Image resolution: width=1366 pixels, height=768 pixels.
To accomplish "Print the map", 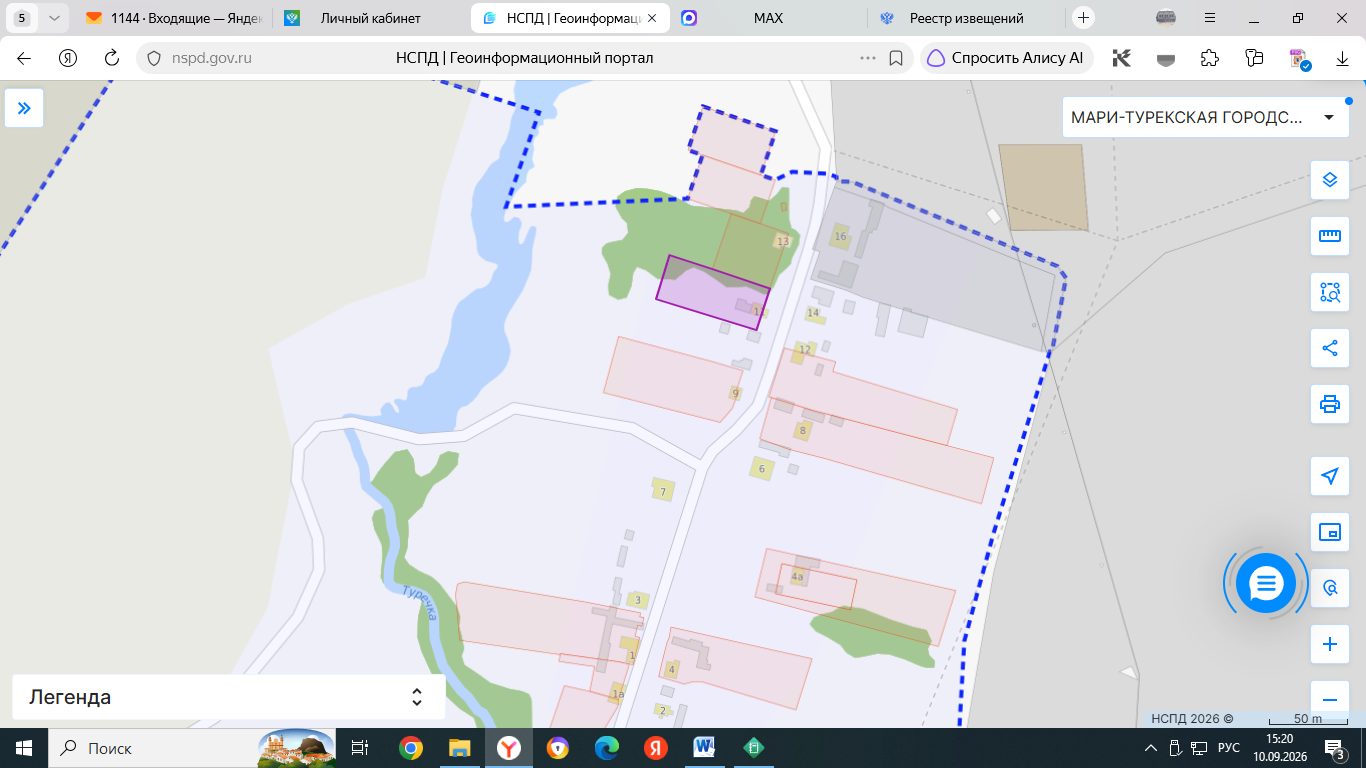I will pyautogui.click(x=1329, y=404).
